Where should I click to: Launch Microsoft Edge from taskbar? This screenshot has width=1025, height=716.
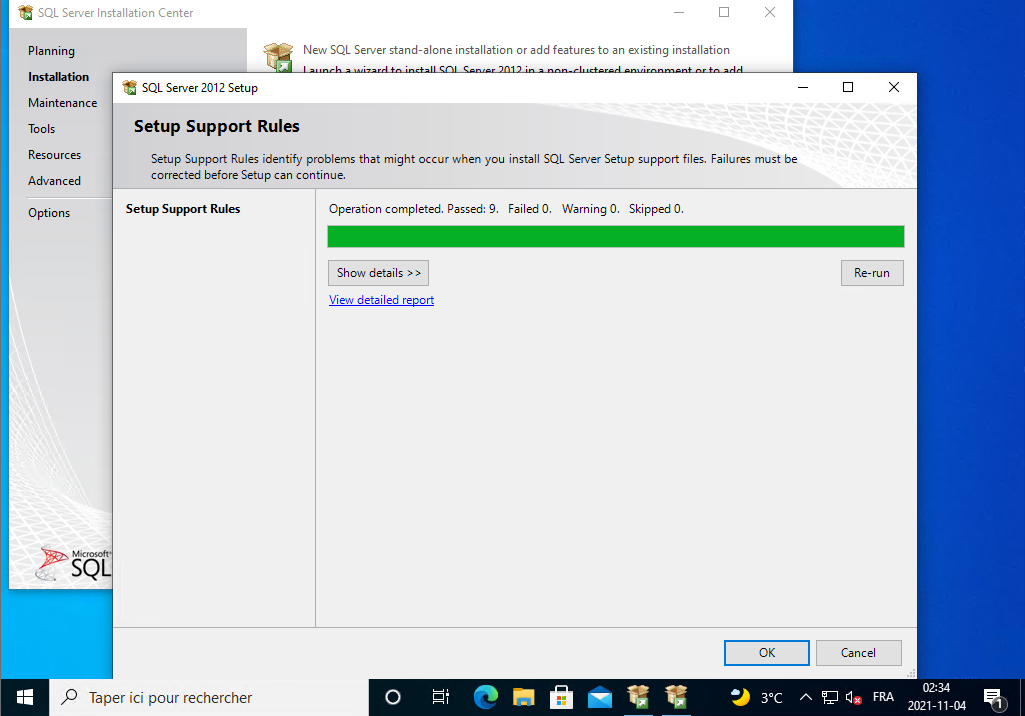486,697
